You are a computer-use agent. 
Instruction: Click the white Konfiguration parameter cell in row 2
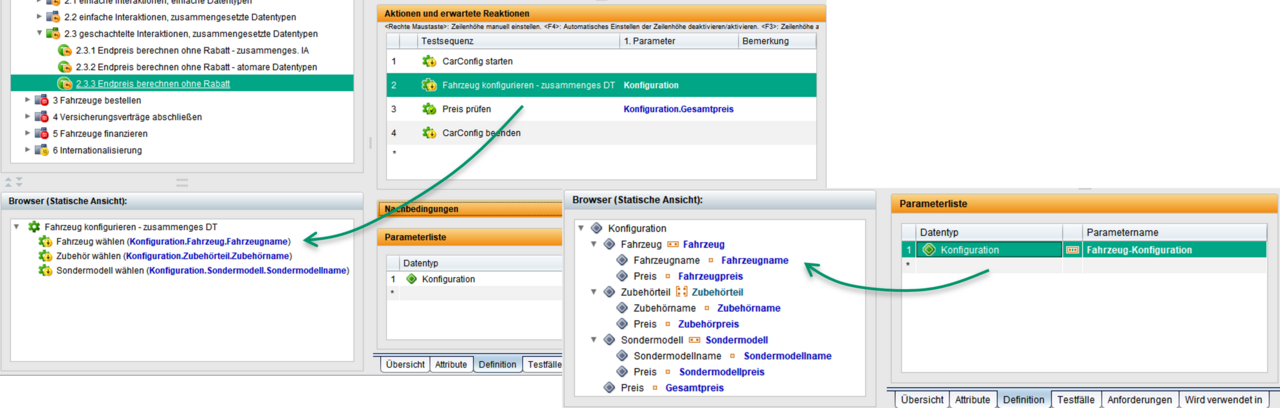678,86
